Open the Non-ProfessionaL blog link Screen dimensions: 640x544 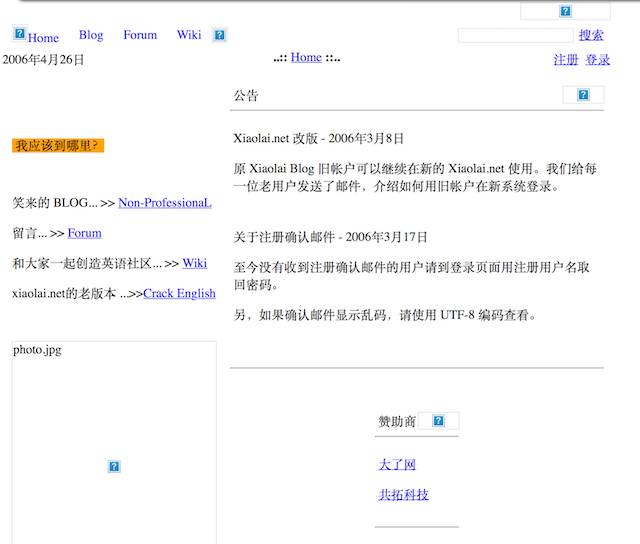tap(165, 204)
